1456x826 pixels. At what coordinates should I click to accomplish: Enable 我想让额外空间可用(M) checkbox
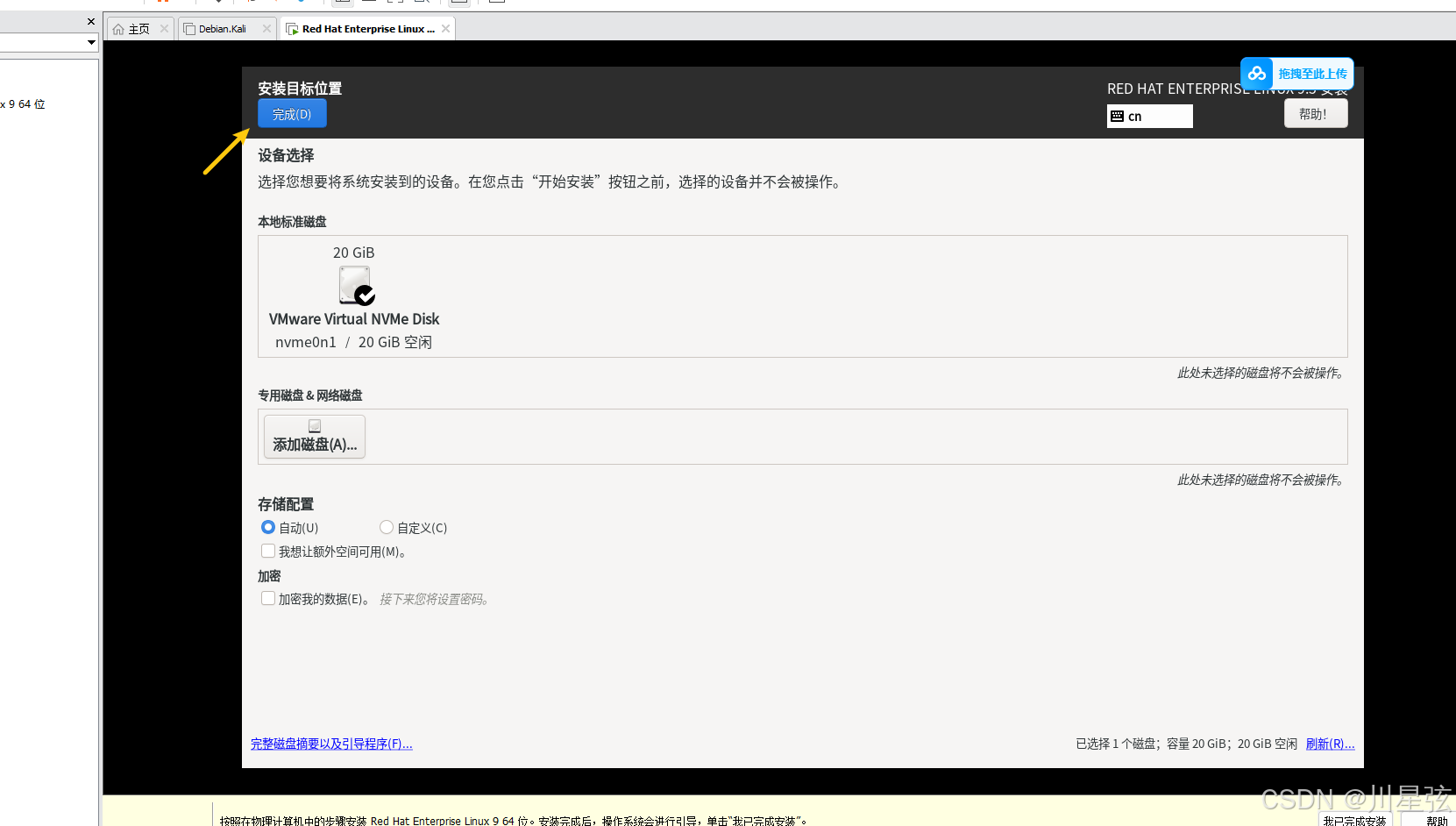point(268,551)
